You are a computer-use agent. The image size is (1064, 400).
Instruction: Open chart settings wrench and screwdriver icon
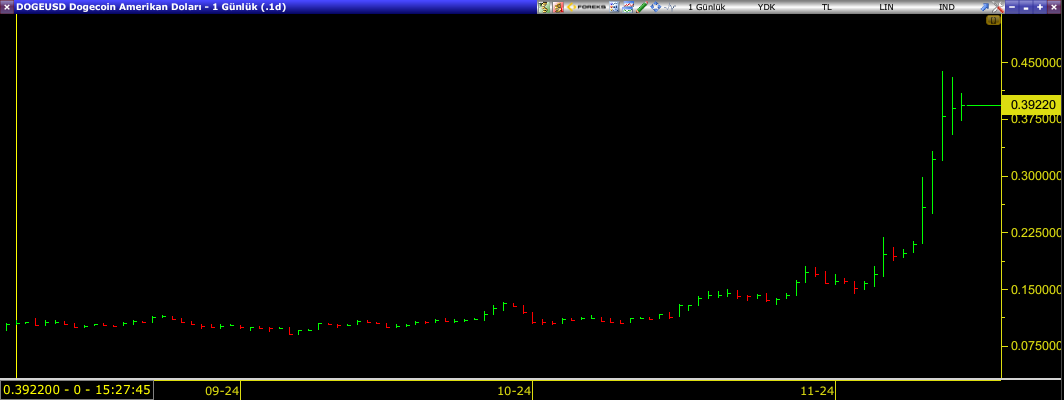tap(997, 7)
